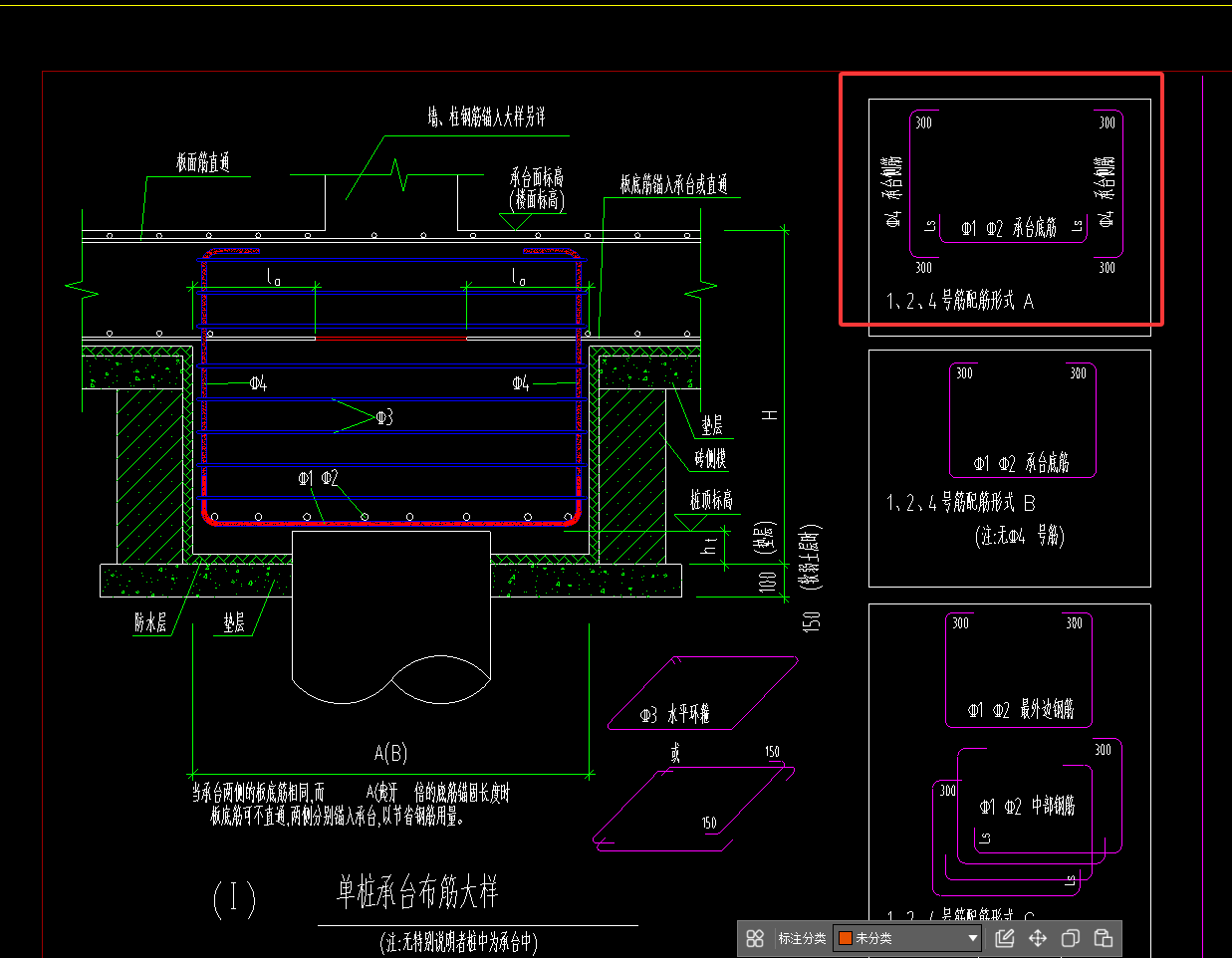Click the four-squares category grid icon

[755, 938]
